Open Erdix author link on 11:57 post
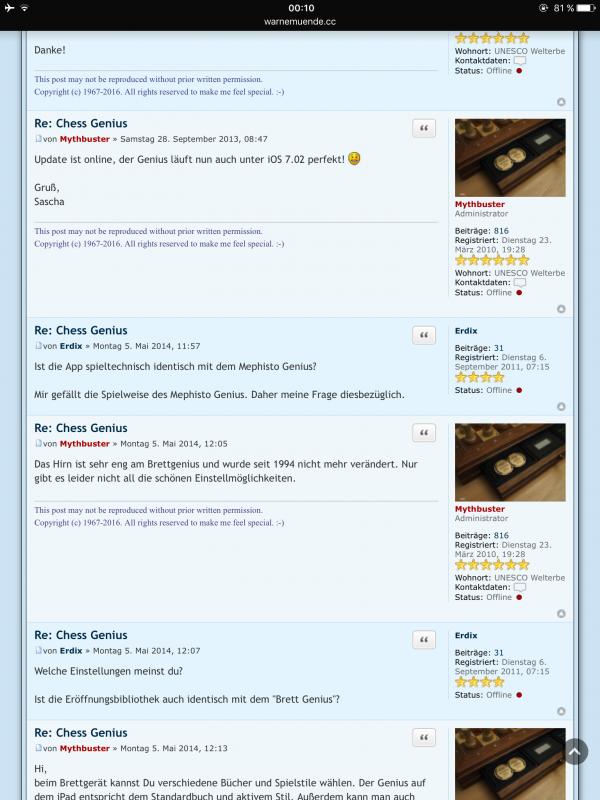Screen dimensions: 600x800 click(x=71, y=346)
